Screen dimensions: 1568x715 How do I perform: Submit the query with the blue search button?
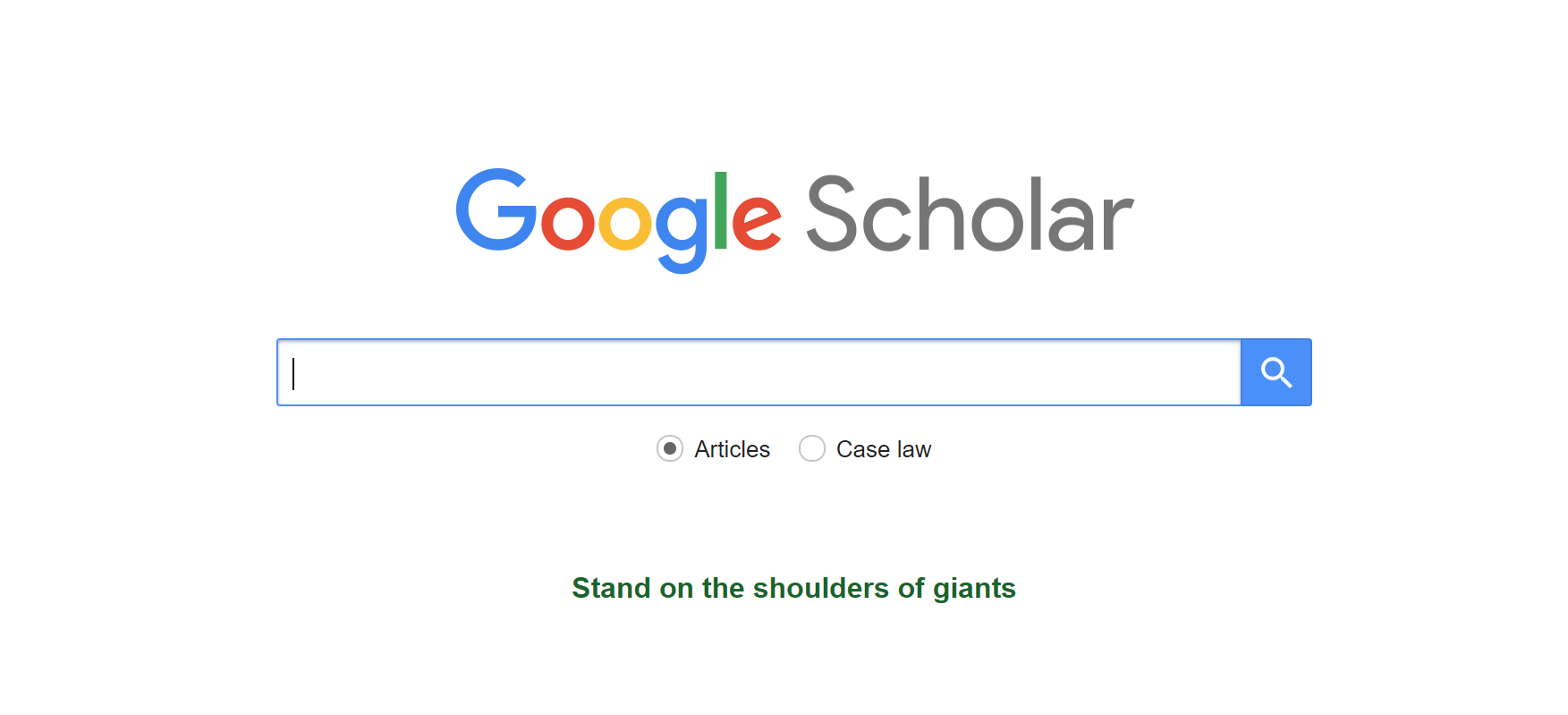point(1276,372)
